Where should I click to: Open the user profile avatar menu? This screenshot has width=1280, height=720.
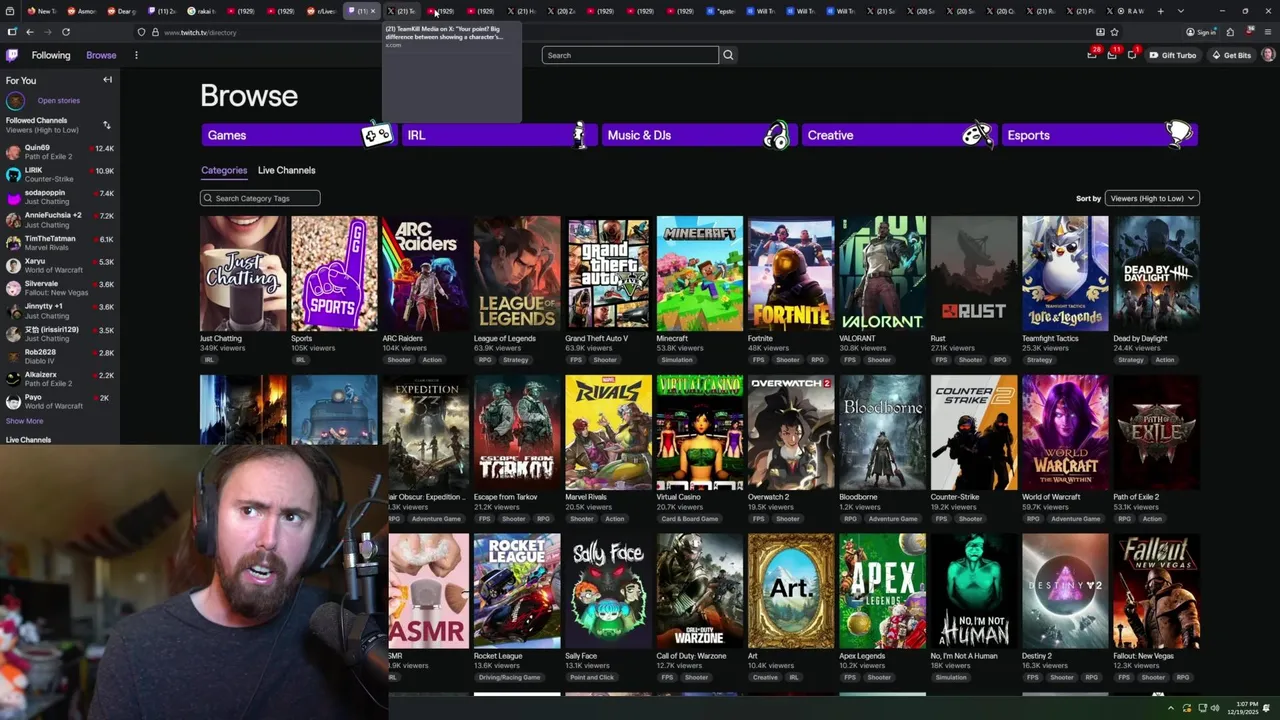[1268, 55]
